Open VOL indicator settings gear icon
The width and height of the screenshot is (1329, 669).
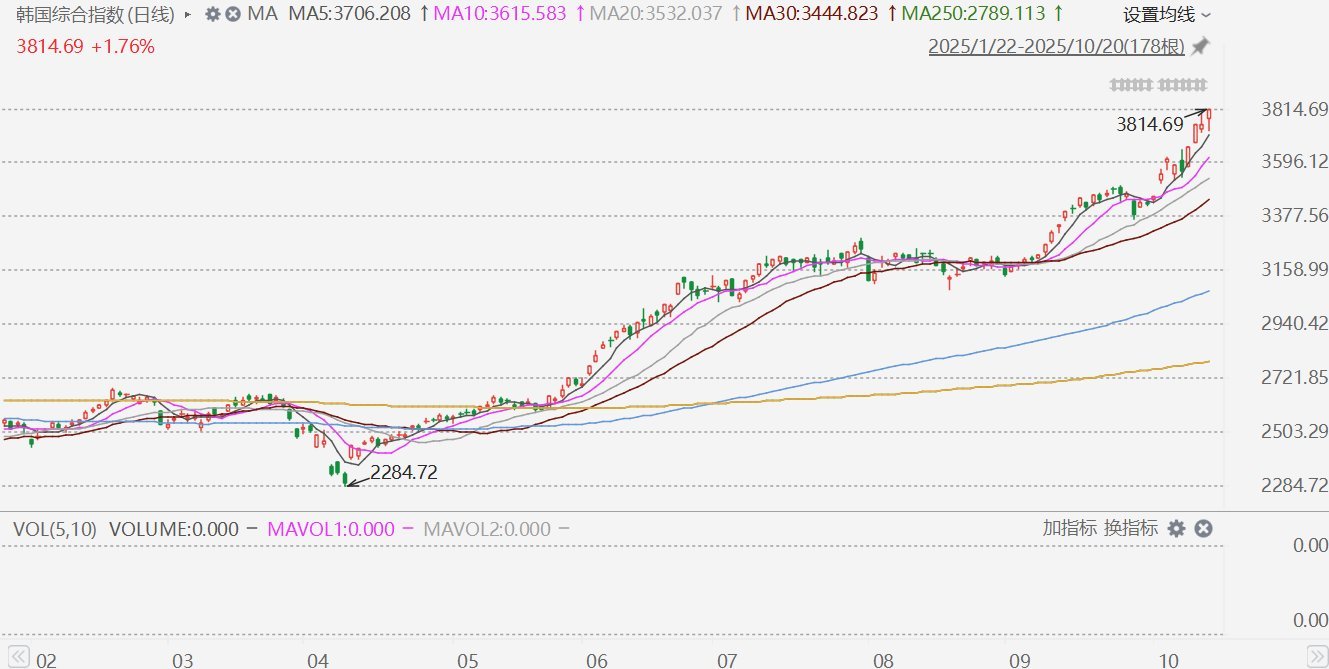point(1176,528)
